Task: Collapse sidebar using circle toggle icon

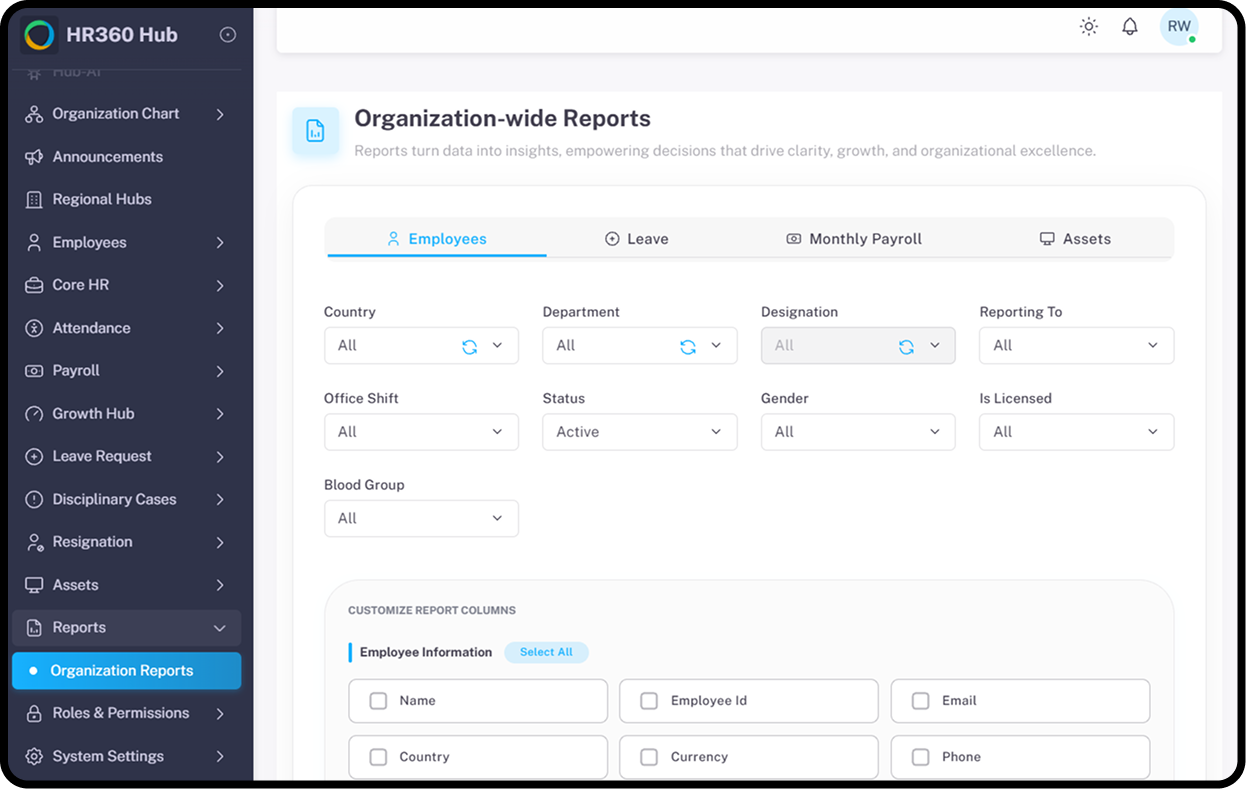Action: 228,35
